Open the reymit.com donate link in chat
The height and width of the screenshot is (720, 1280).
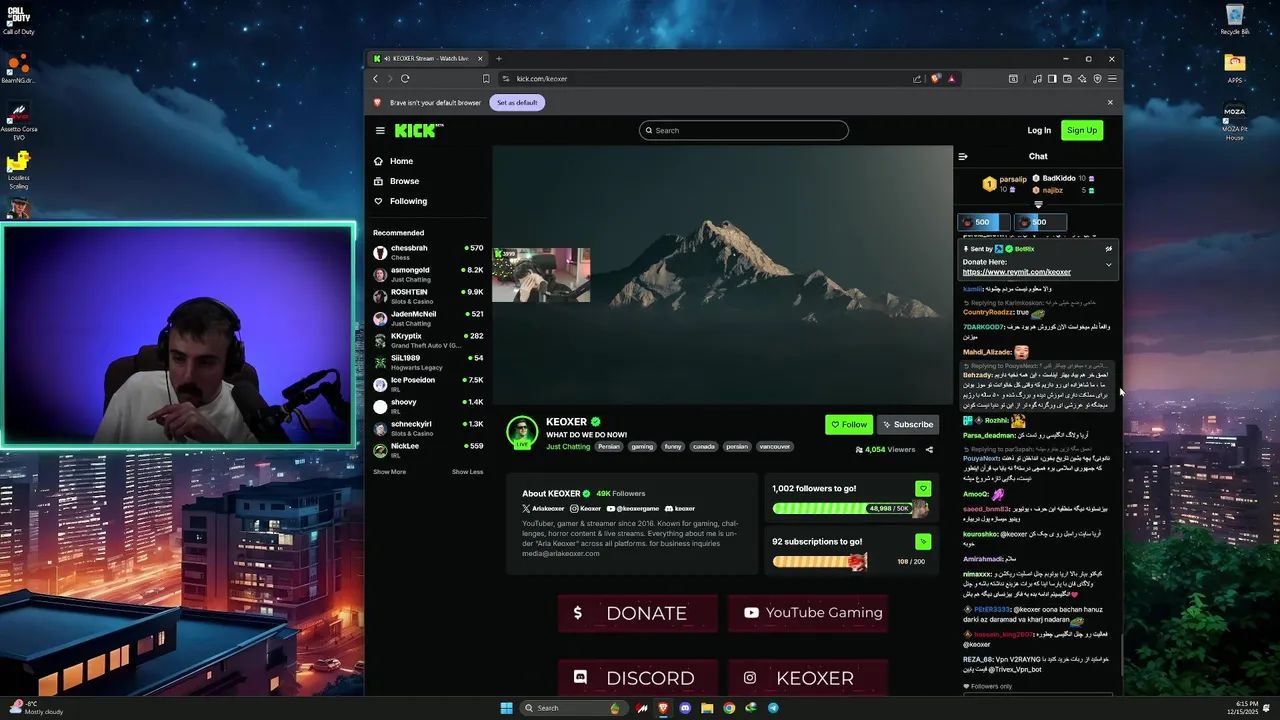click(1016, 272)
